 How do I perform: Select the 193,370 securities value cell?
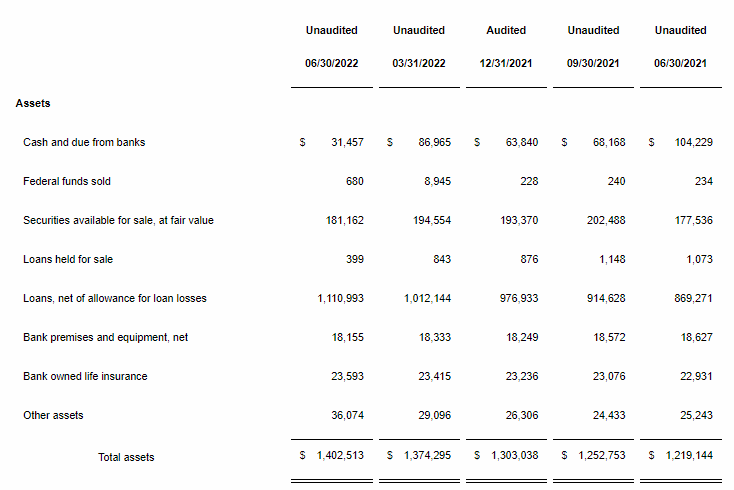pyautogui.click(x=517, y=220)
